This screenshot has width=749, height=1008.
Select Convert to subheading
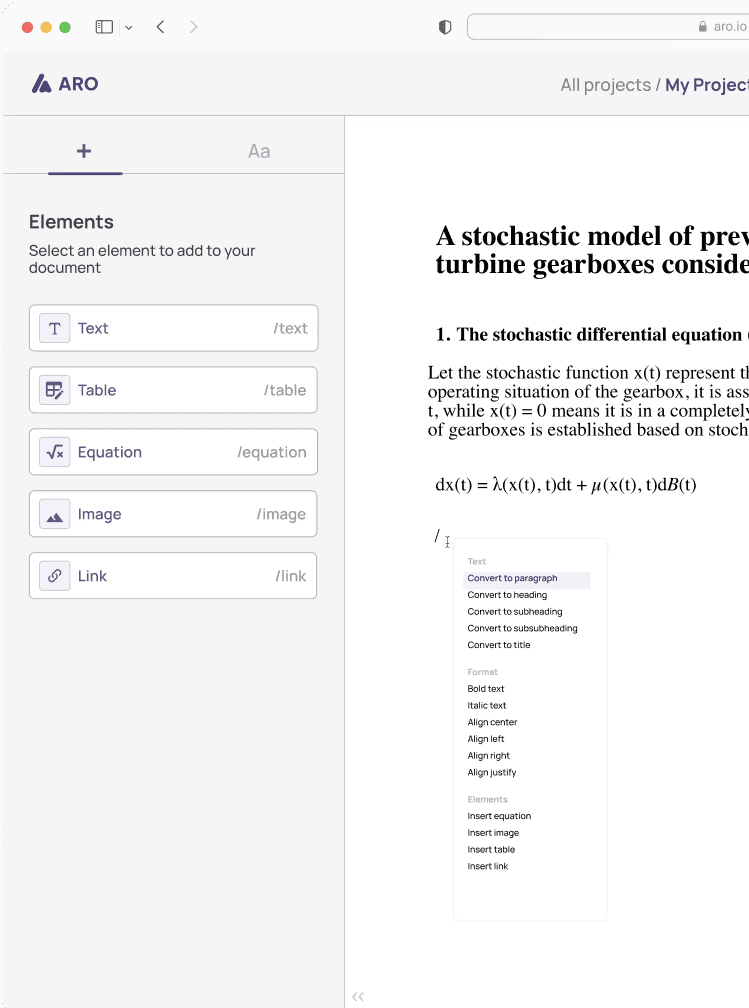coord(515,611)
